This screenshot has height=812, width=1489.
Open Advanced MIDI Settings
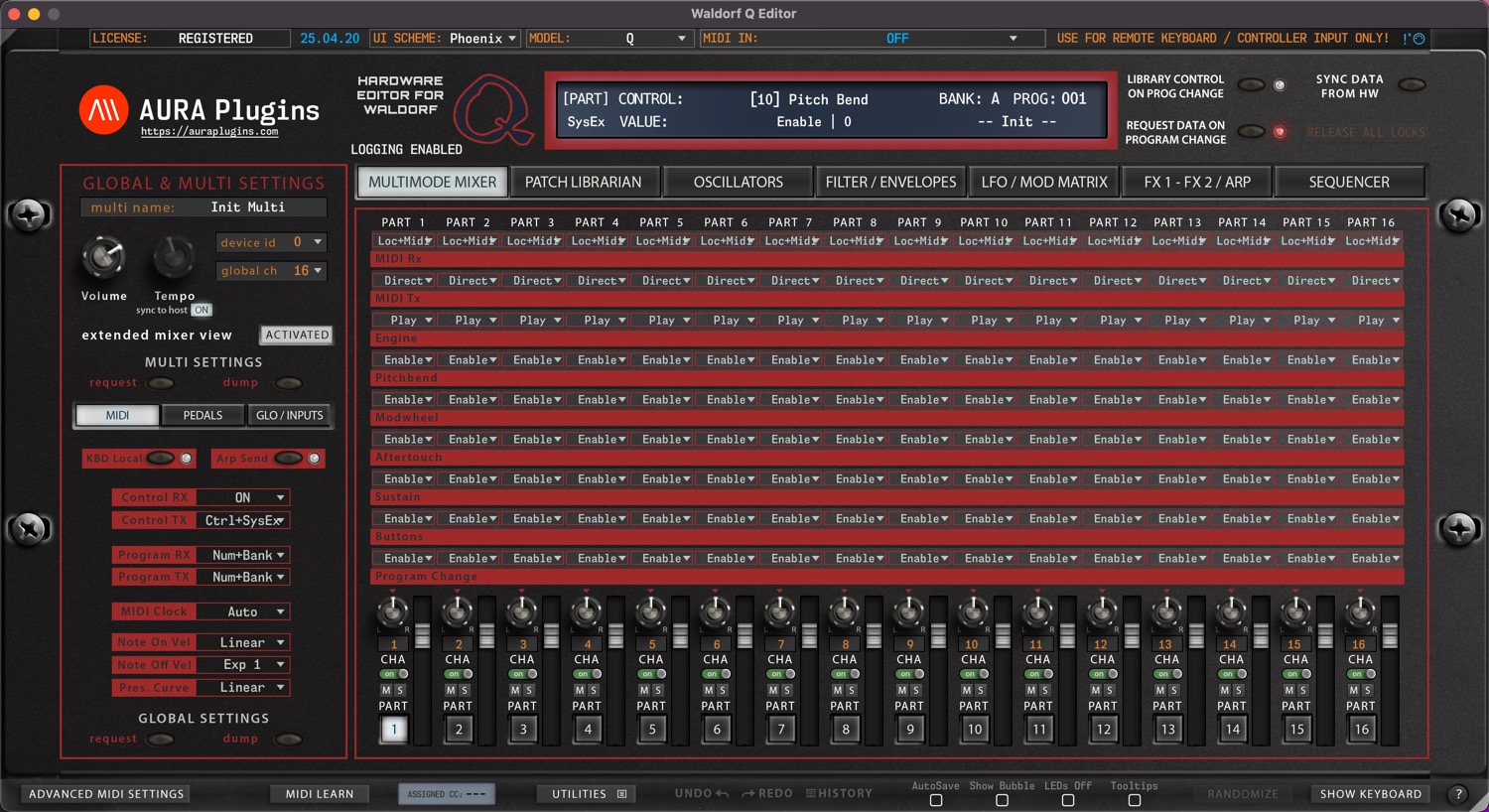point(106,794)
